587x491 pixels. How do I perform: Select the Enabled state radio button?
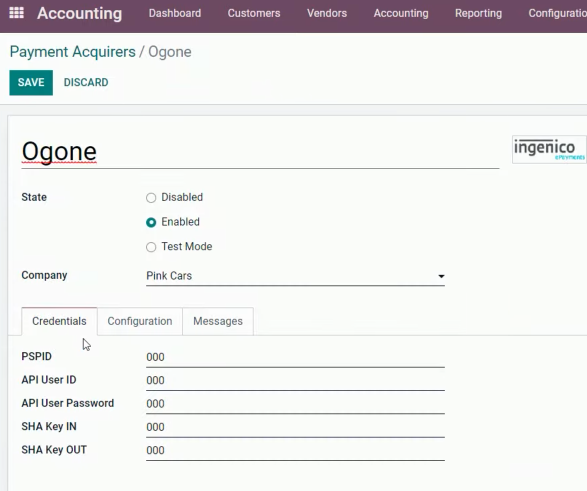click(151, 222)
